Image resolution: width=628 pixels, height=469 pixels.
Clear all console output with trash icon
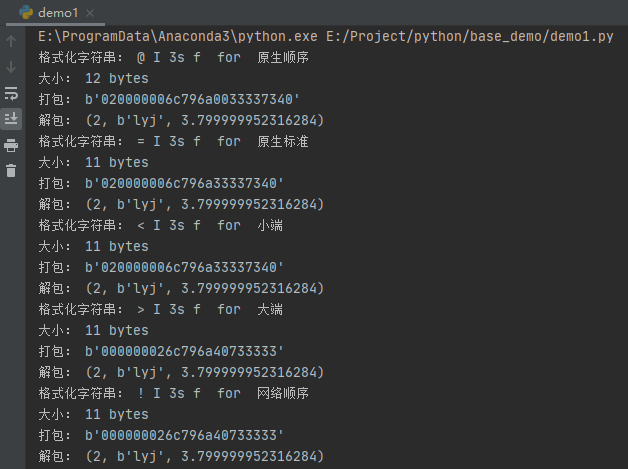pyautogui.click(x=11, y=171)
